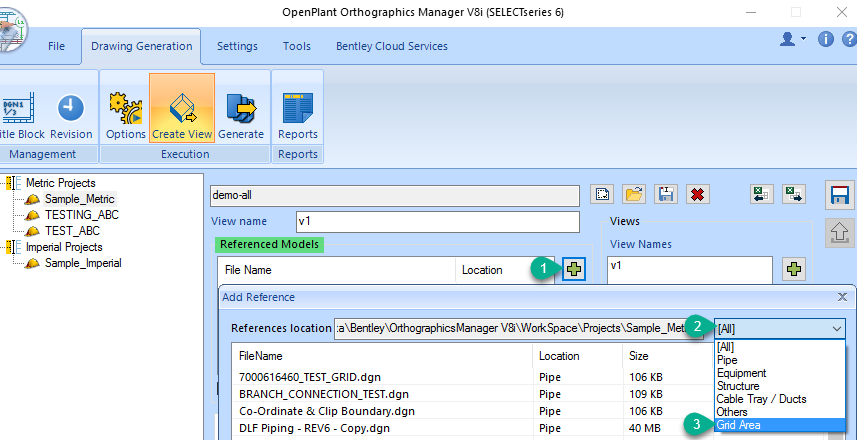Expand the [All] filter dropdown arrow
Screen dimensions: 857x440
837,328
